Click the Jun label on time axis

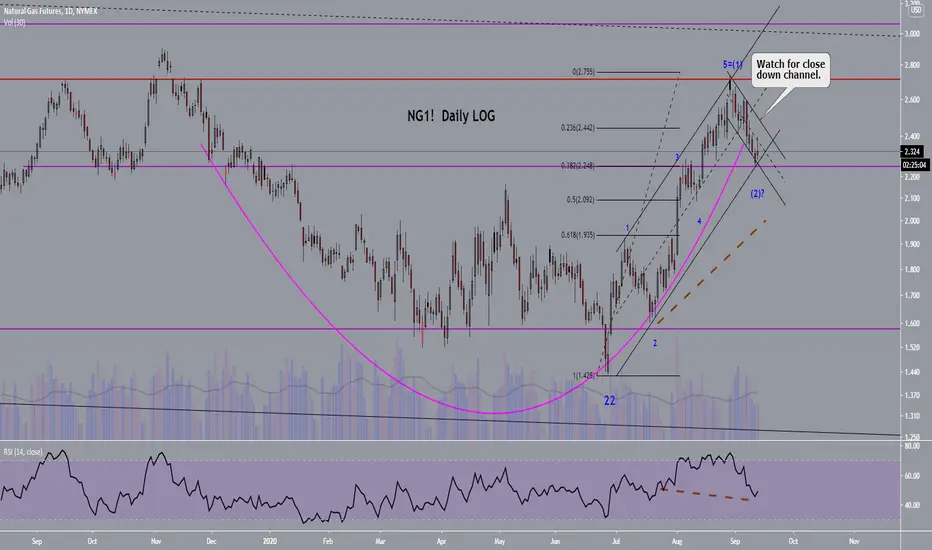coord(555,541)
